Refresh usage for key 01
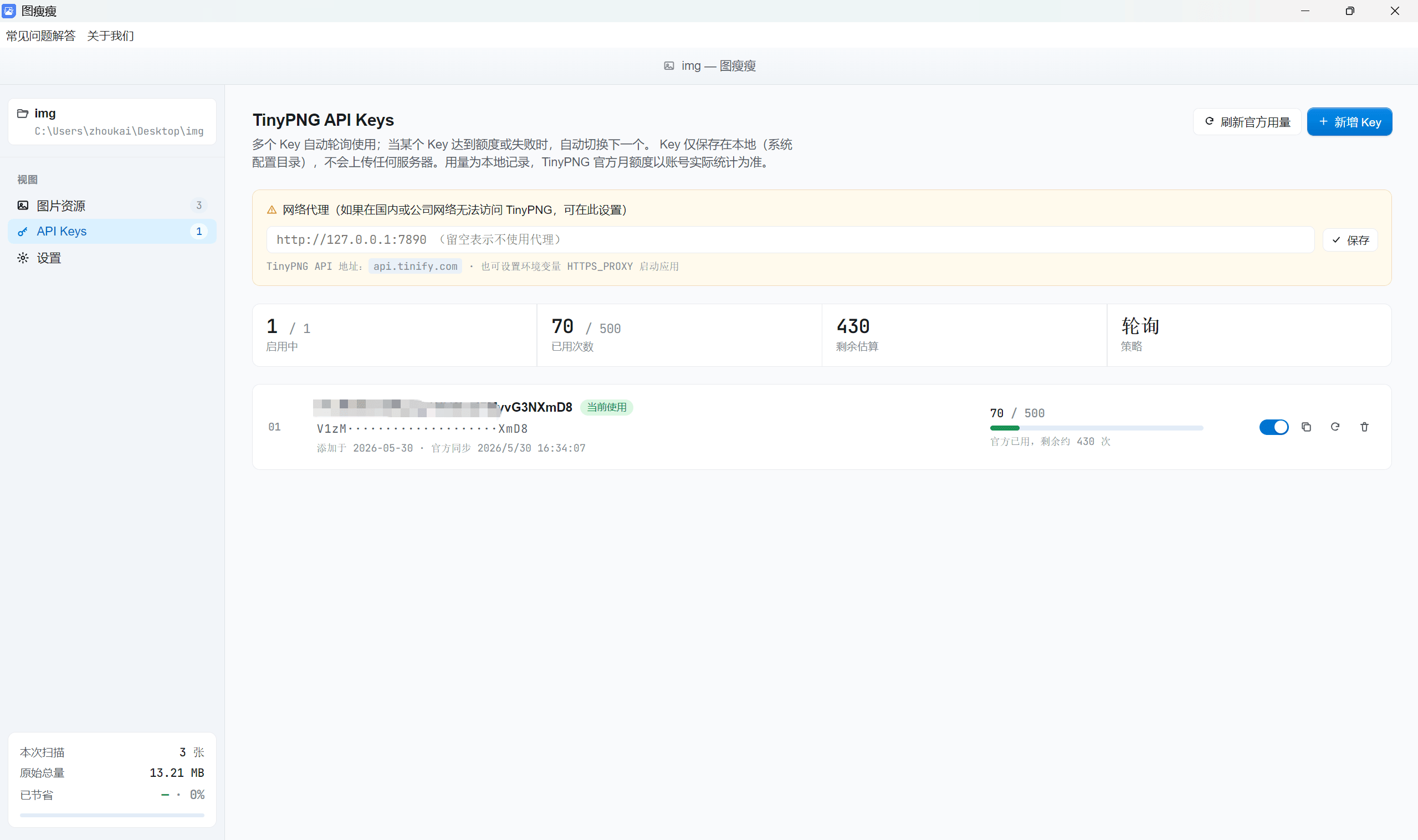 tap(1335, 427)
